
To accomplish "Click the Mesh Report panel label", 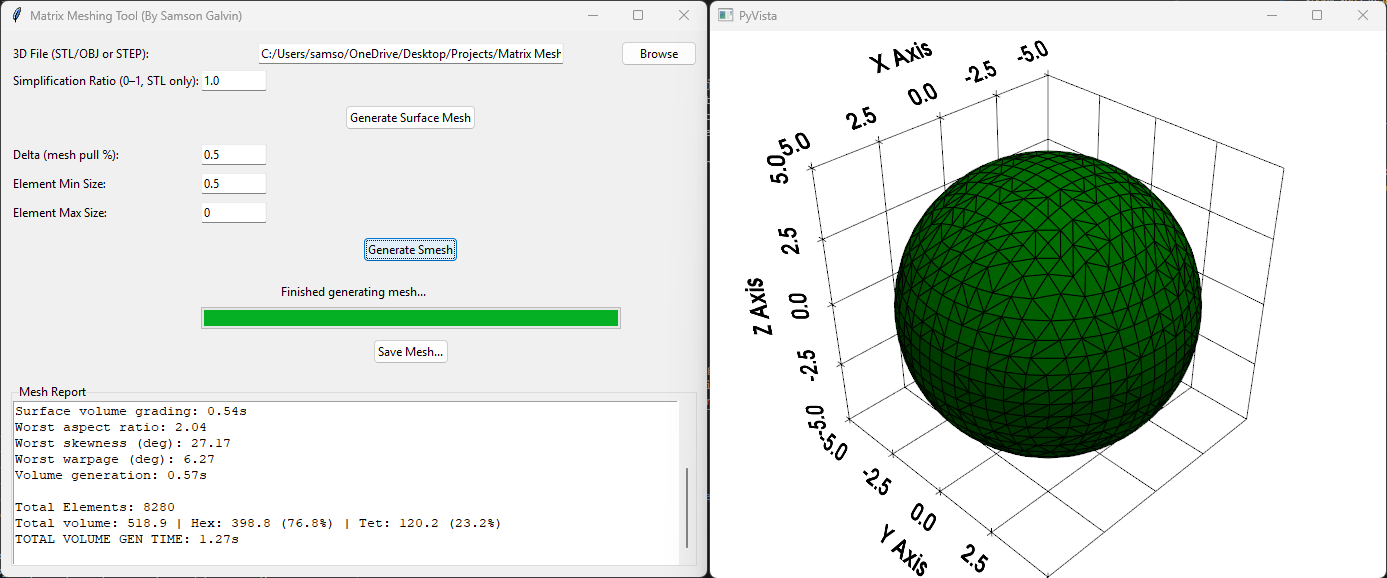I will (x=52, y=391).
